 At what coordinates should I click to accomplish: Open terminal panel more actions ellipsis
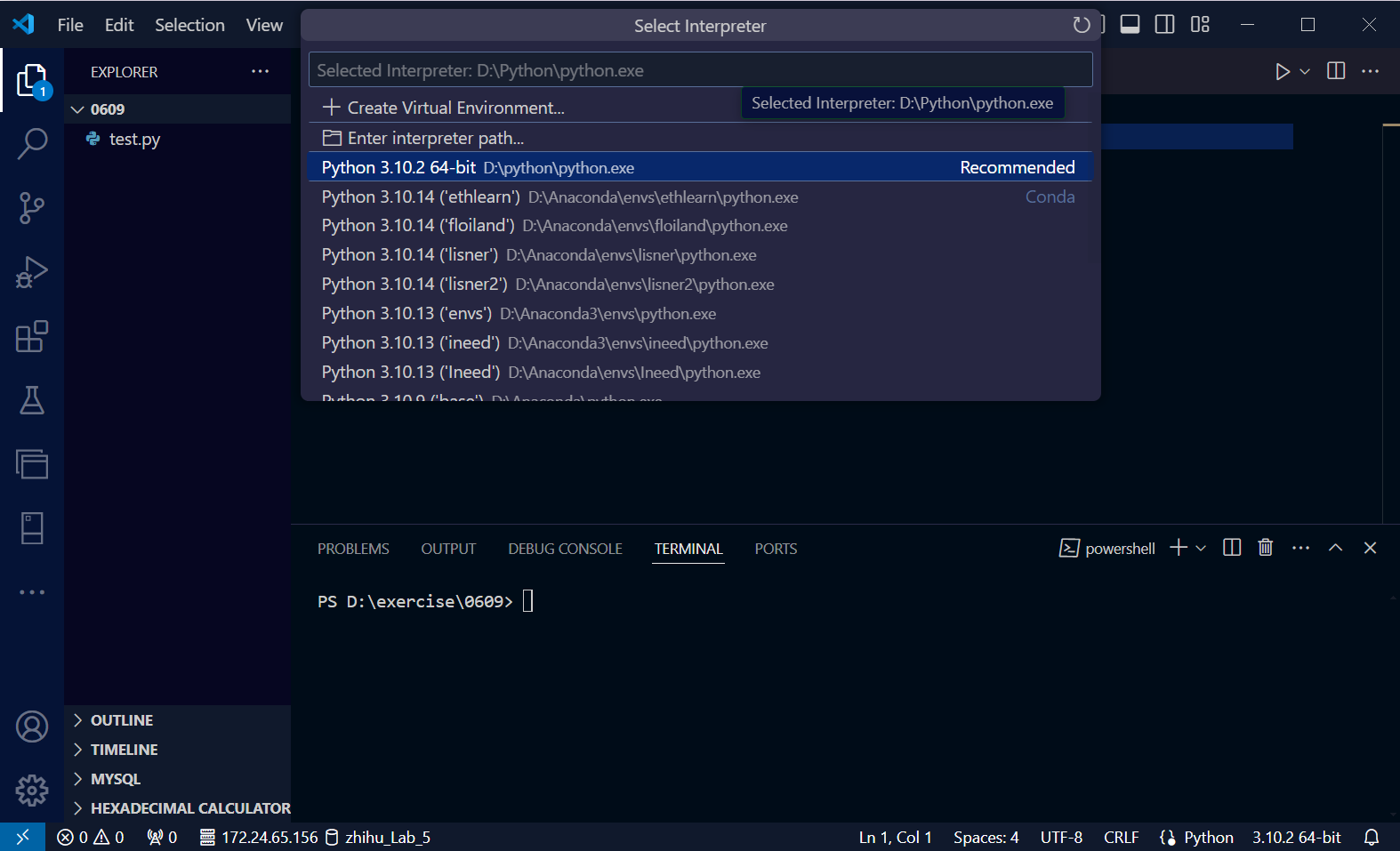click(1300, 548)
